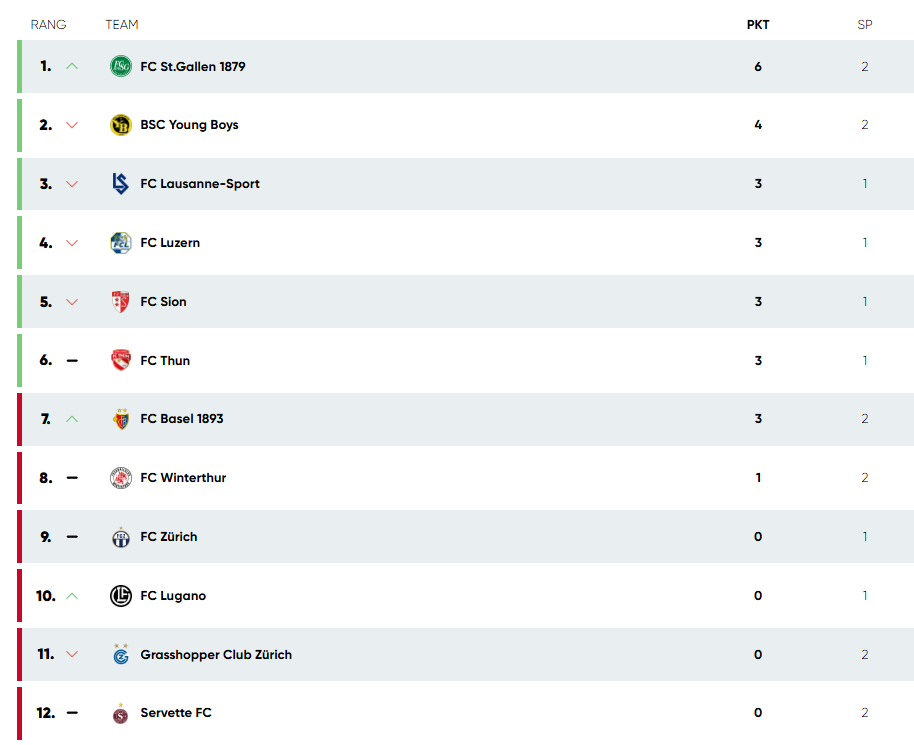Select the TEAM column header

click(122, 24)
